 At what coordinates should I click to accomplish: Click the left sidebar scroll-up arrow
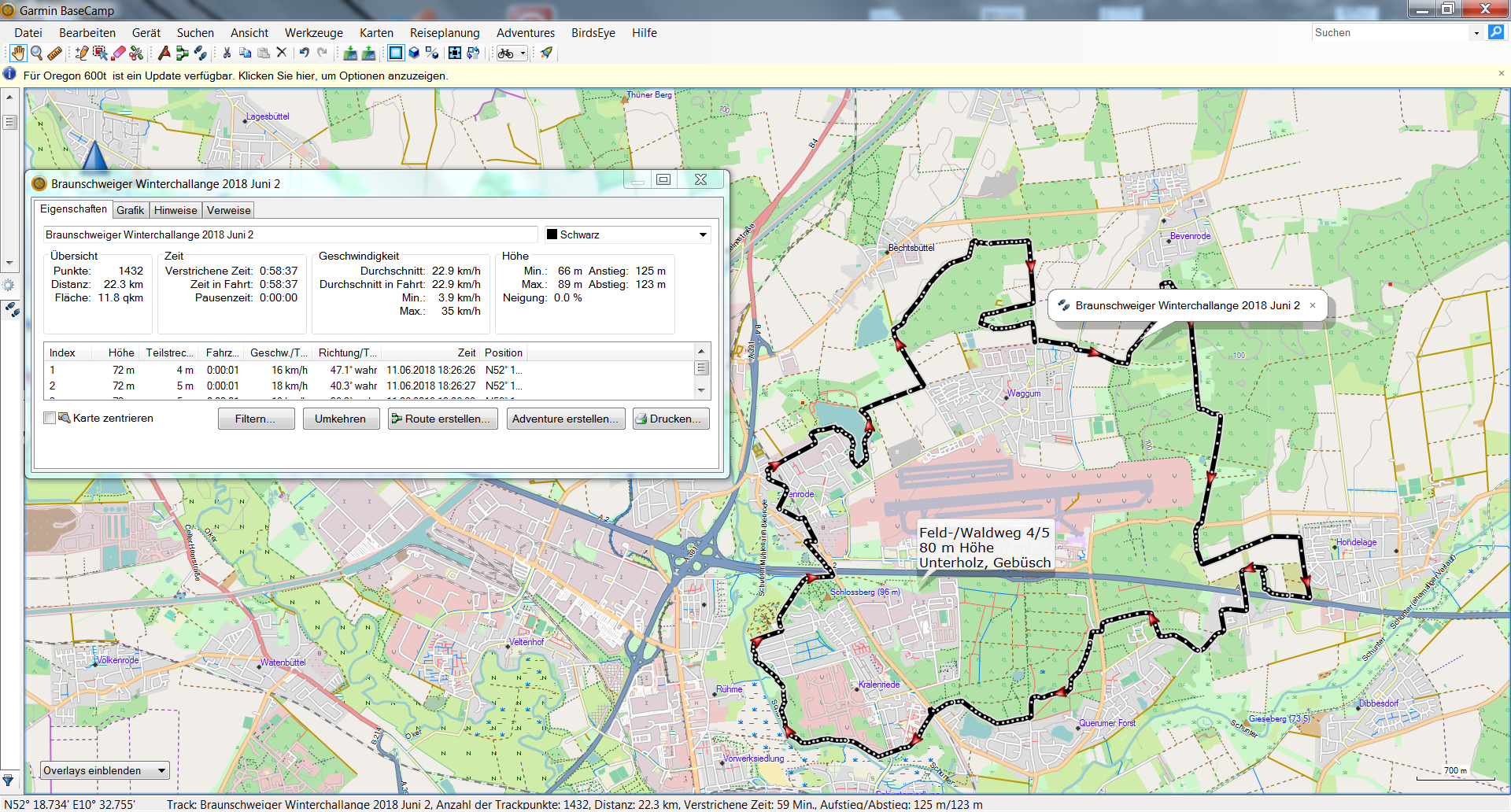tap(9, 98)
